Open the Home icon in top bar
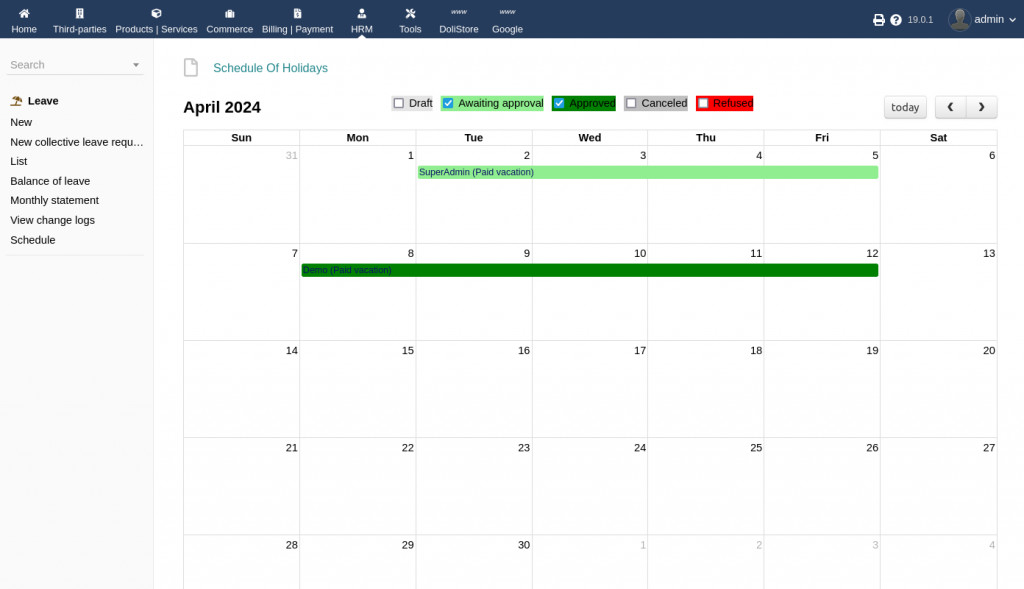This screenshot has width=1024, height=589. [24, 14]
